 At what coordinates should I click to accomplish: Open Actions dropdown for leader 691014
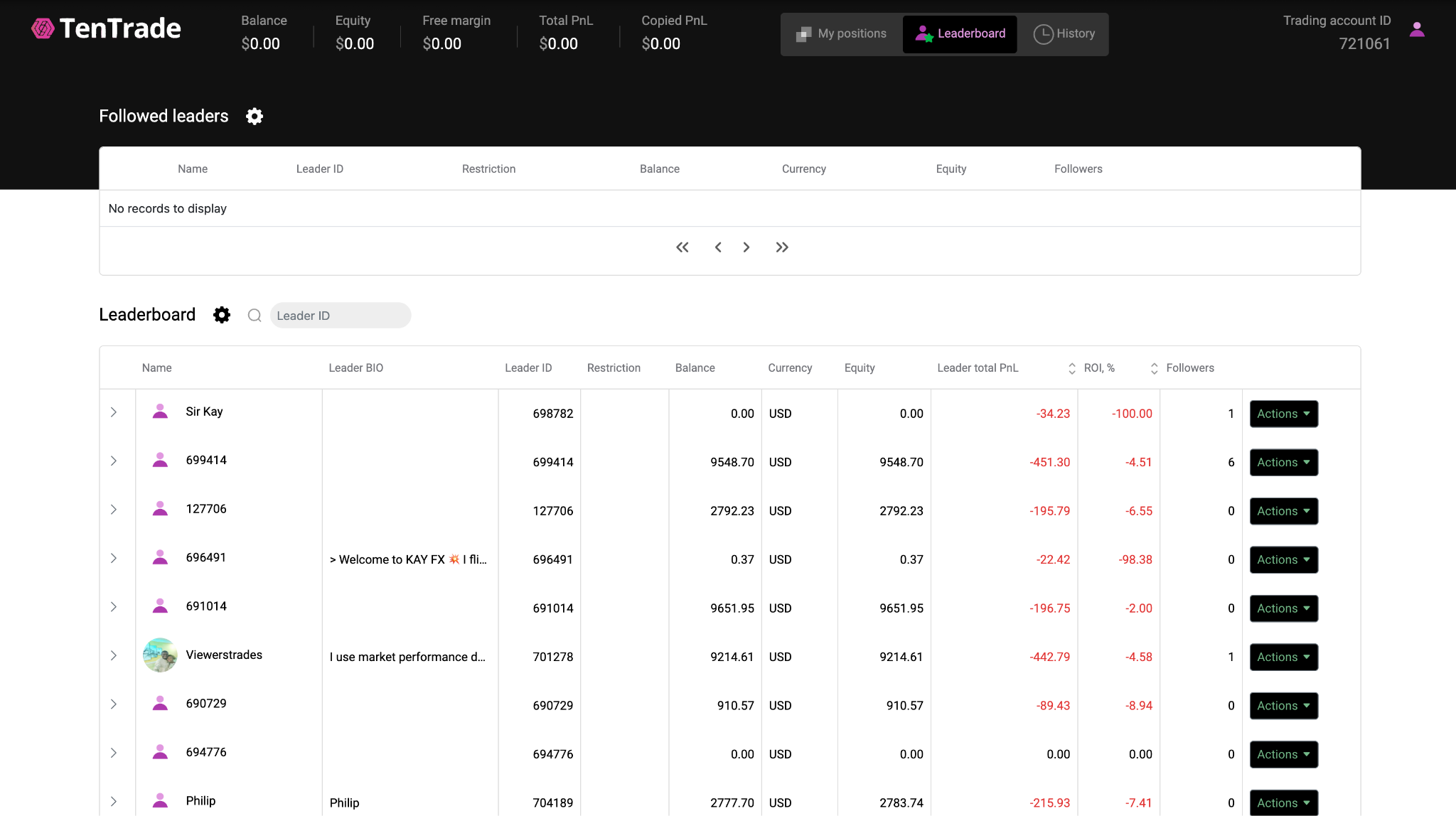click(x=1284, y=608)
